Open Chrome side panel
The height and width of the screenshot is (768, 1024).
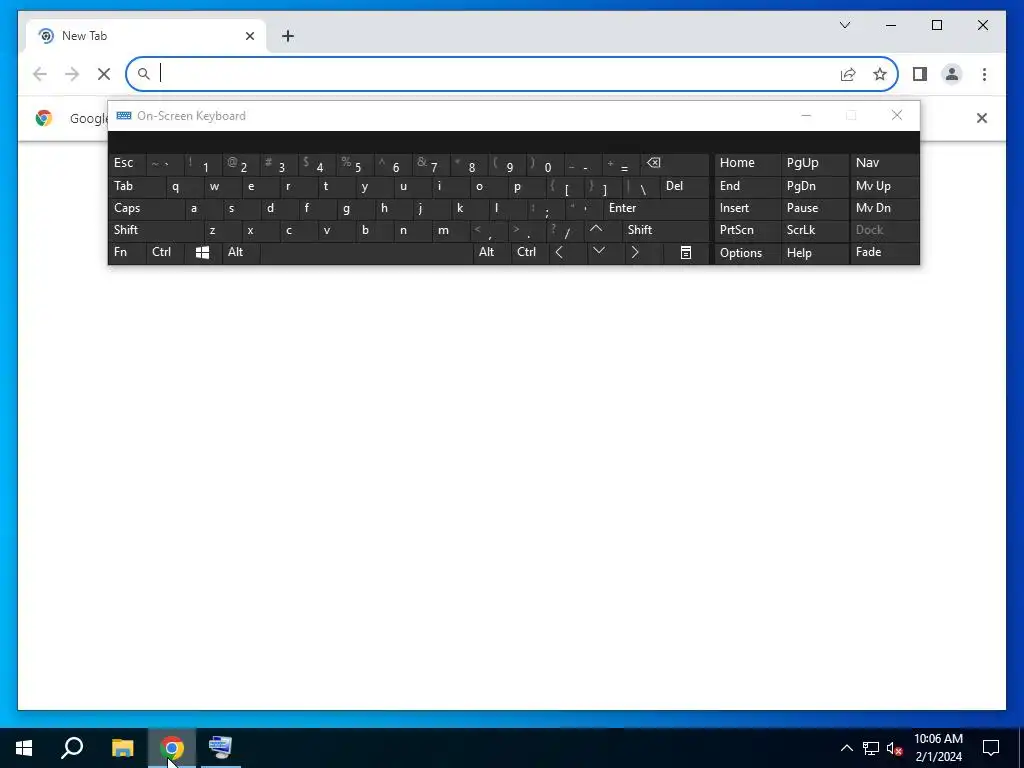pyautogui.click(x=920, y=74)
